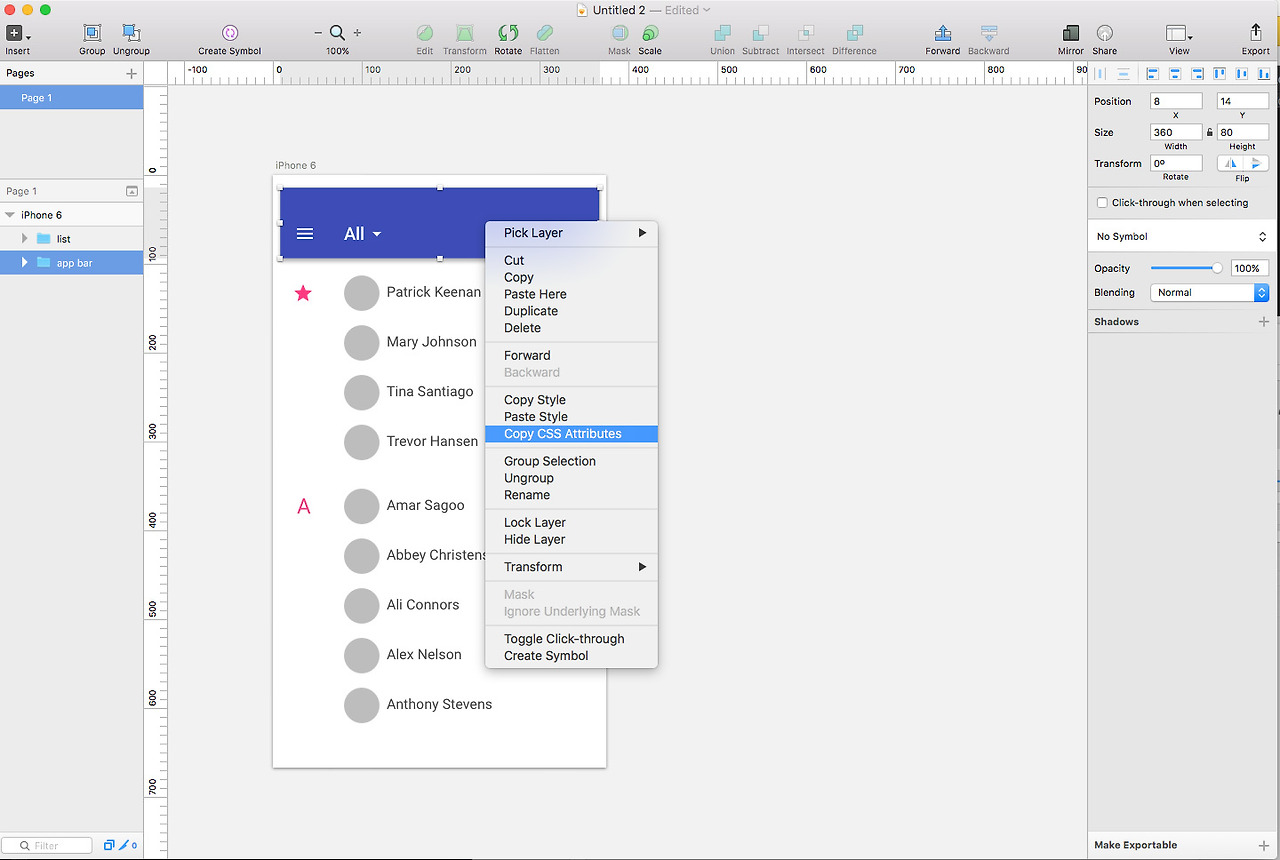Align selection horizontally centered in inspector

point(1174,73)
